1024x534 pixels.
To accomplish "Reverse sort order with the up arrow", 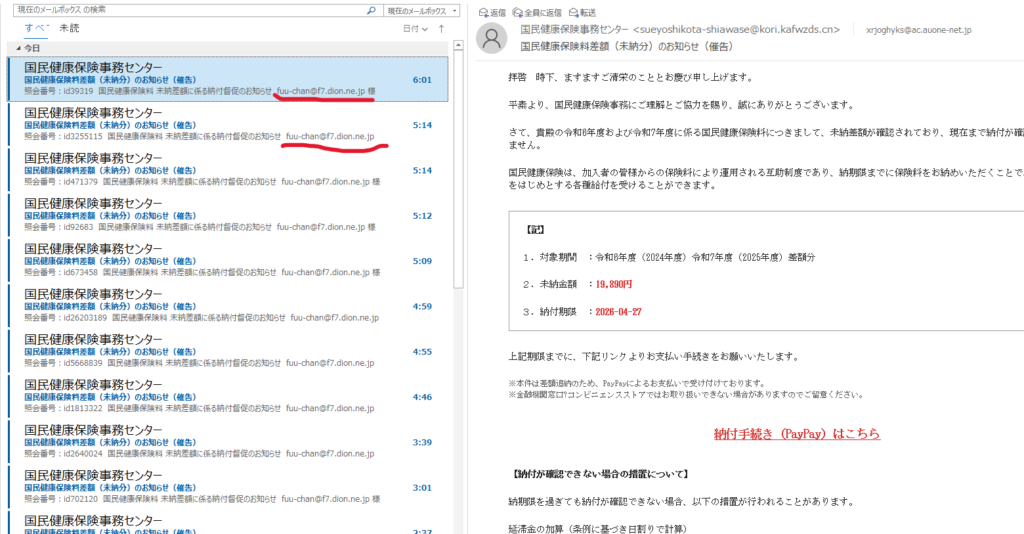I will (441, 29).
